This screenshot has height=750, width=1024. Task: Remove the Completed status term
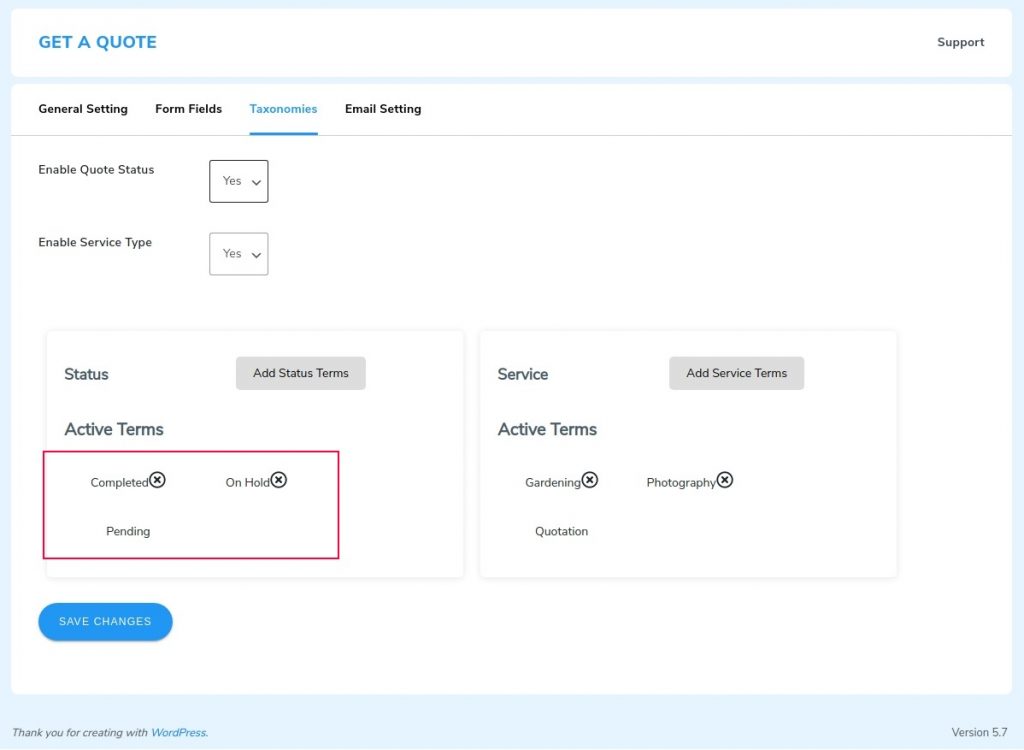tap(158, 480)
